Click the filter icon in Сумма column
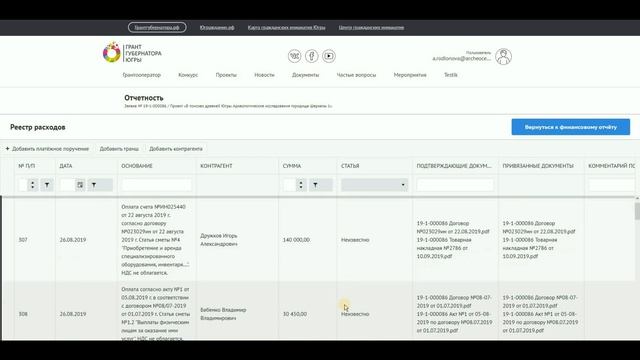The image size is (640, 360). point(315,185)
